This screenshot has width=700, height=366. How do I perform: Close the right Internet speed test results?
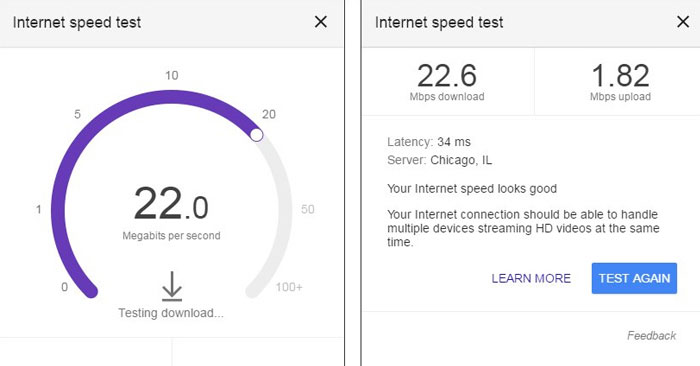tap(683, 22)
